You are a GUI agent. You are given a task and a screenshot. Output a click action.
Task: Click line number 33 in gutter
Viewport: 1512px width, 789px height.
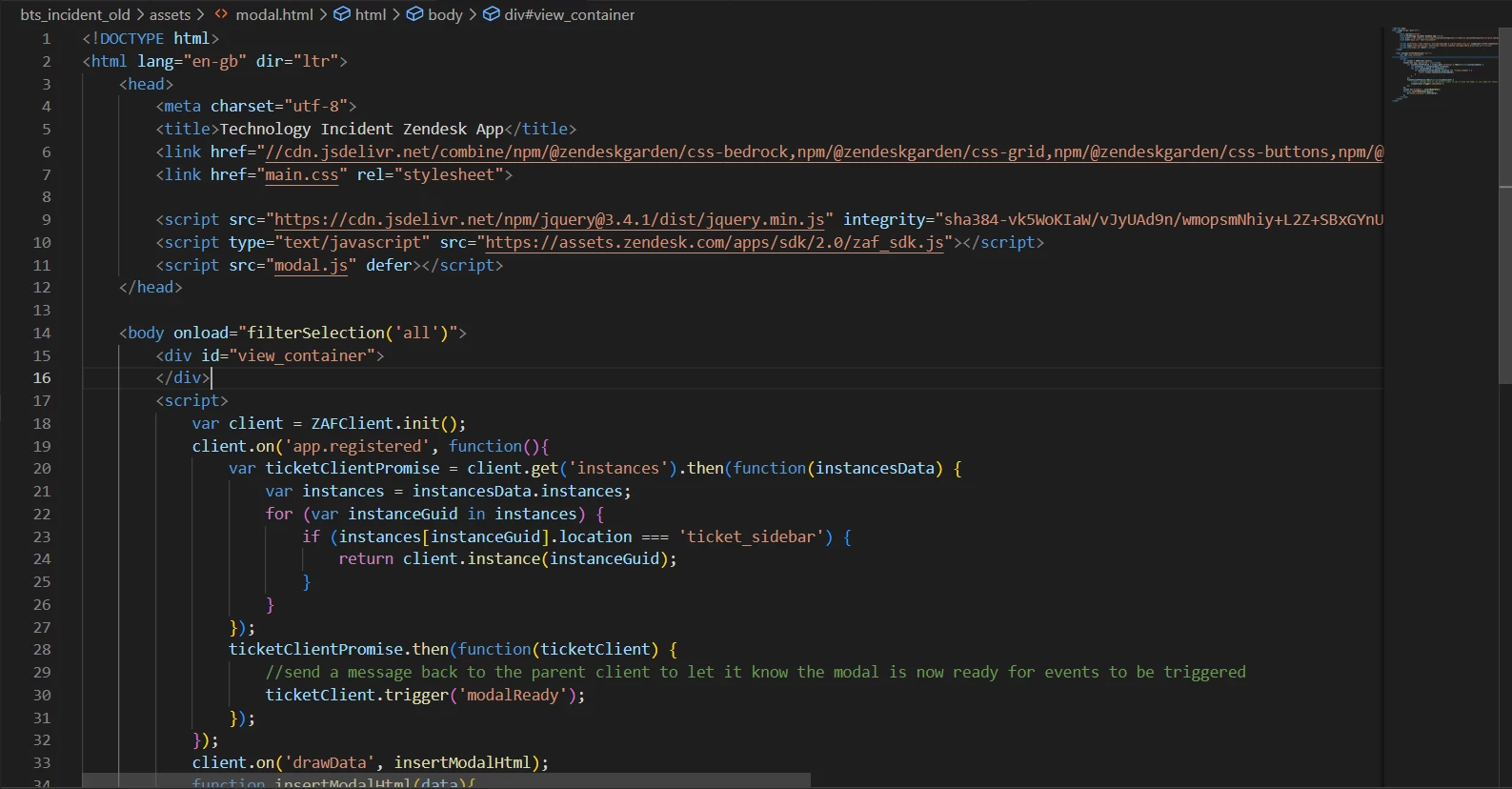(42, 763)
